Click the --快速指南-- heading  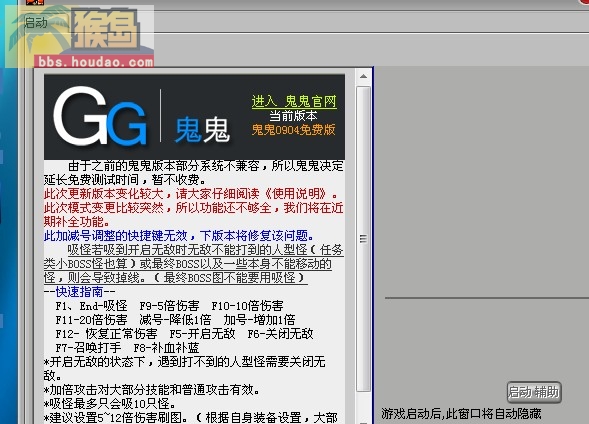click(79, 292)
